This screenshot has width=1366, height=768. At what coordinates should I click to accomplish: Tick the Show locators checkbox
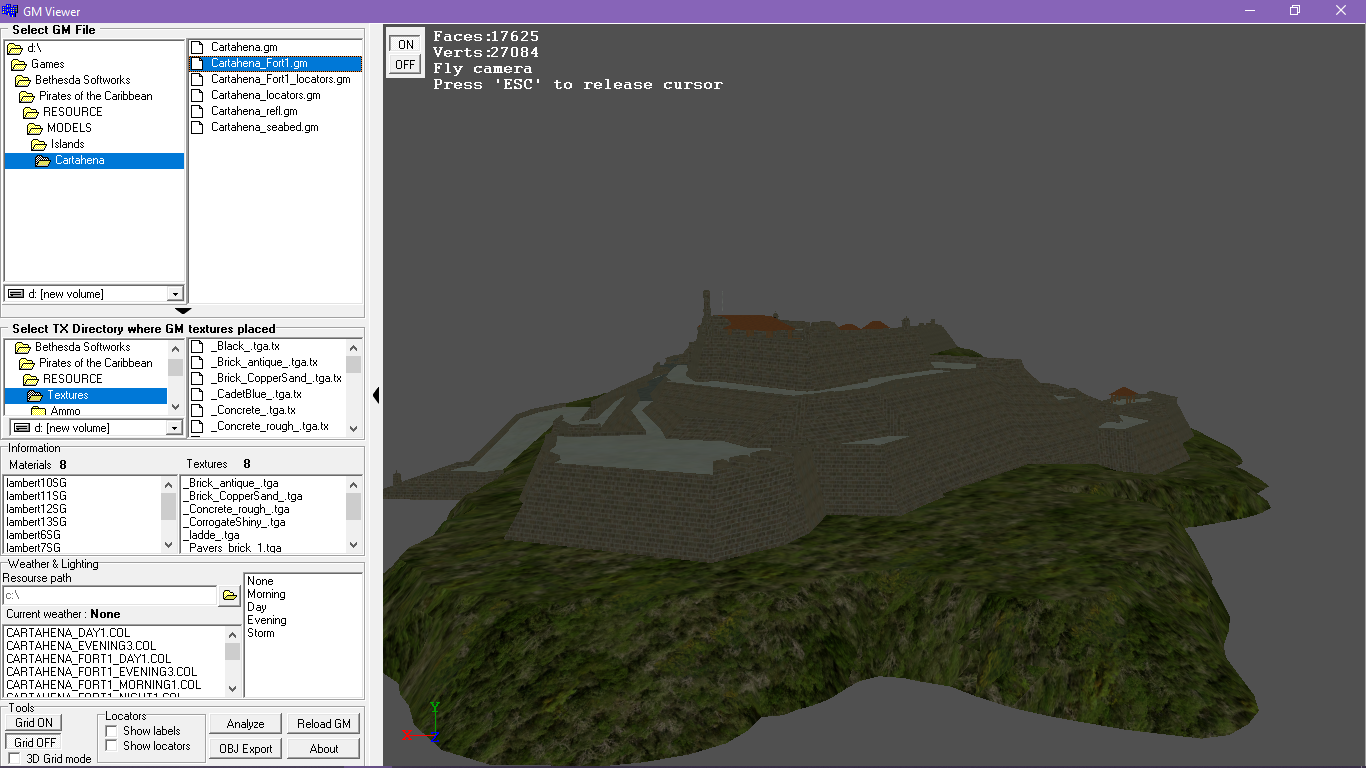tap(112, 746)
